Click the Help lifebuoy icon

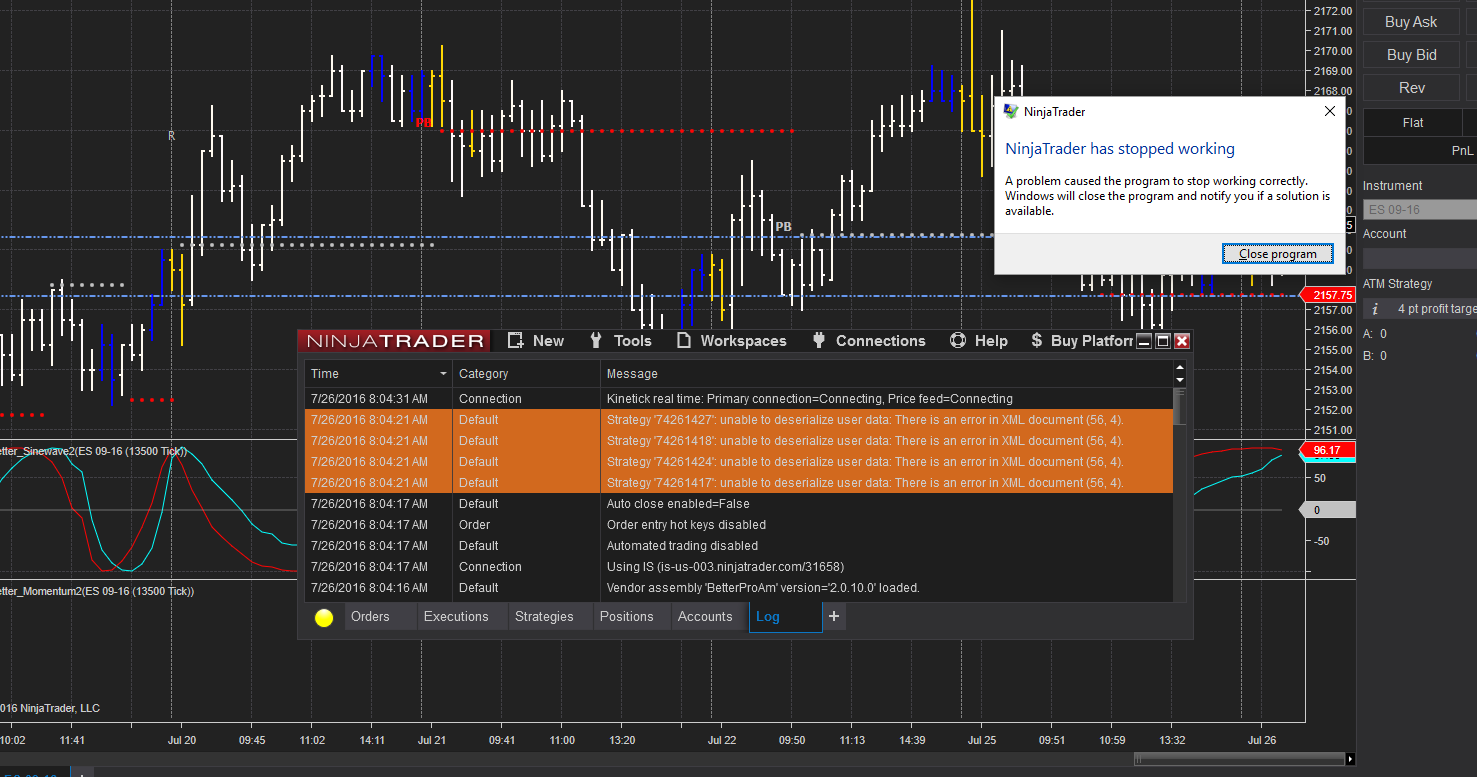[957, 341]
